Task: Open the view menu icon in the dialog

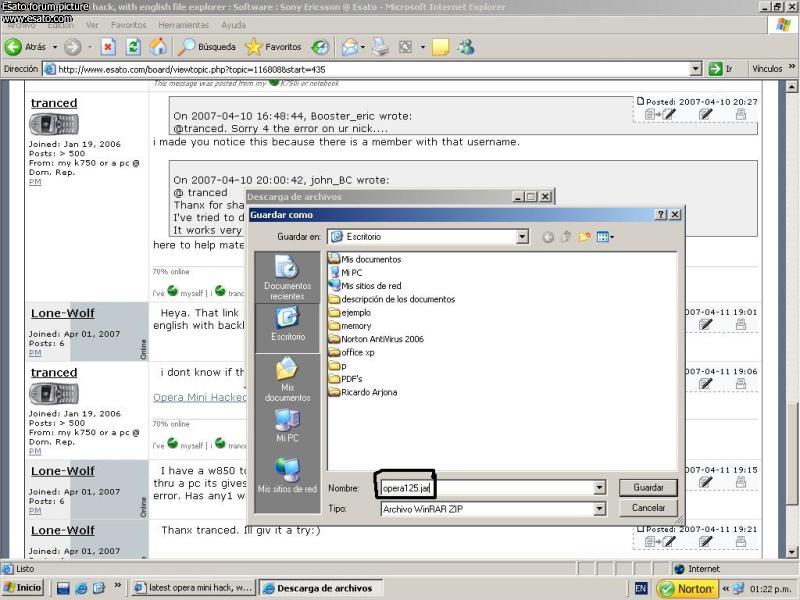Action: pos(605,237)
